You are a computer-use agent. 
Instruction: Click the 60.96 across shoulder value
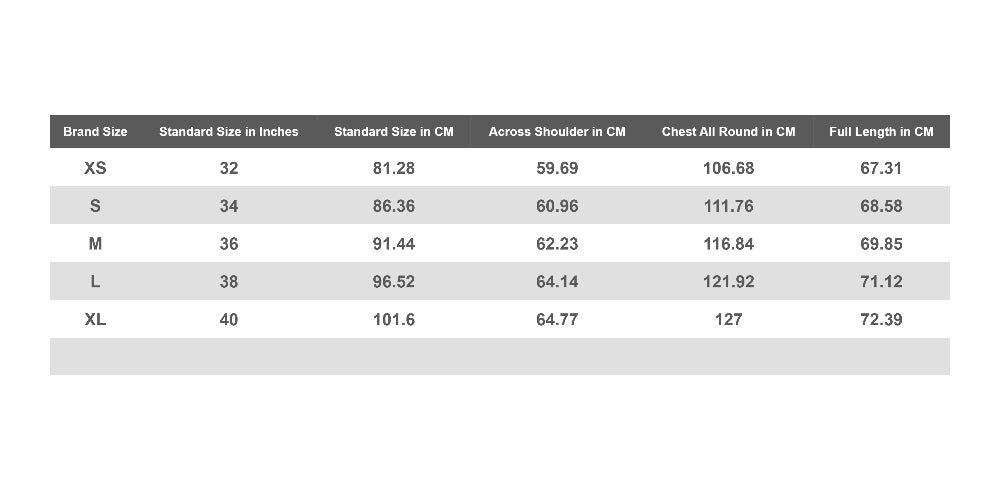tap(557, 206)
